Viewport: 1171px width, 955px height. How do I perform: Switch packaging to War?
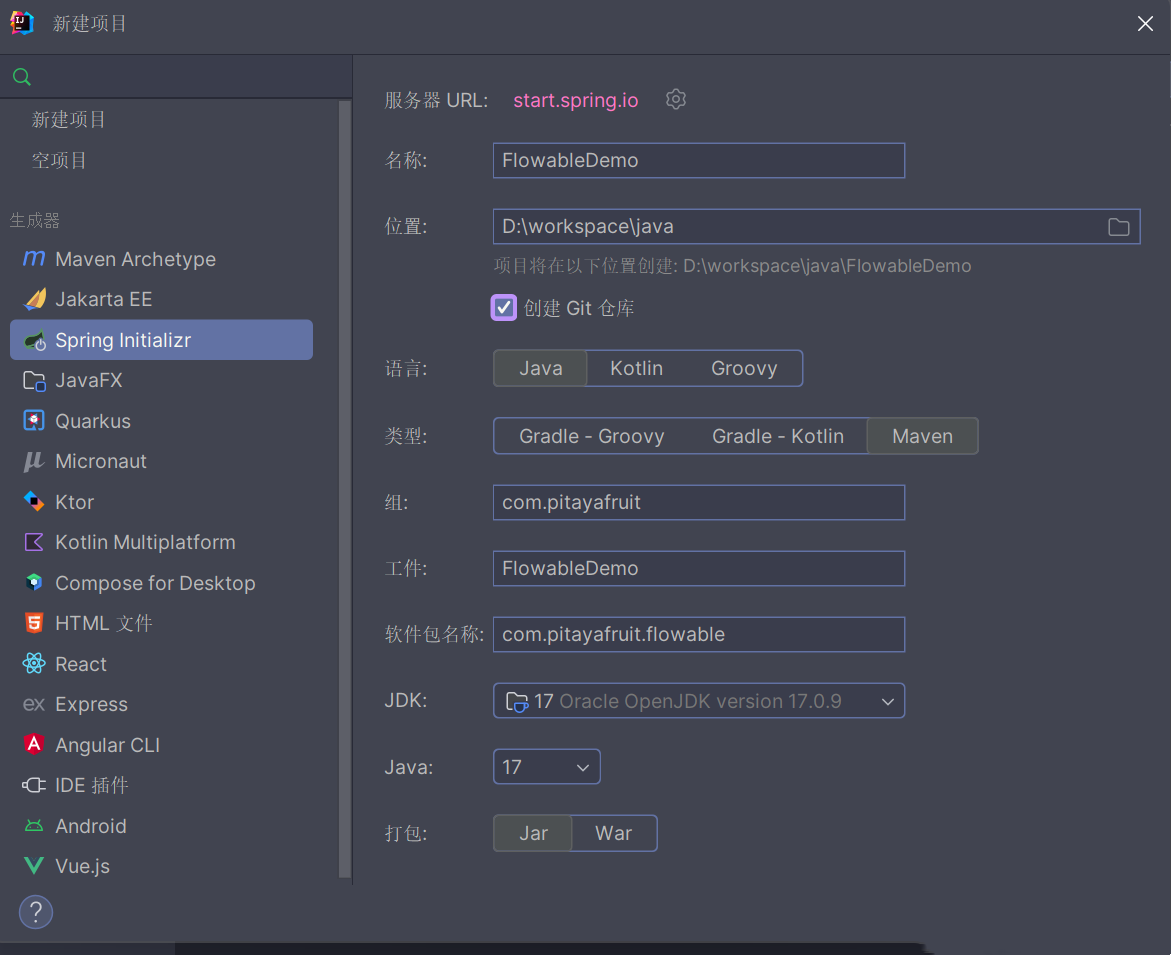pos(613,833)
